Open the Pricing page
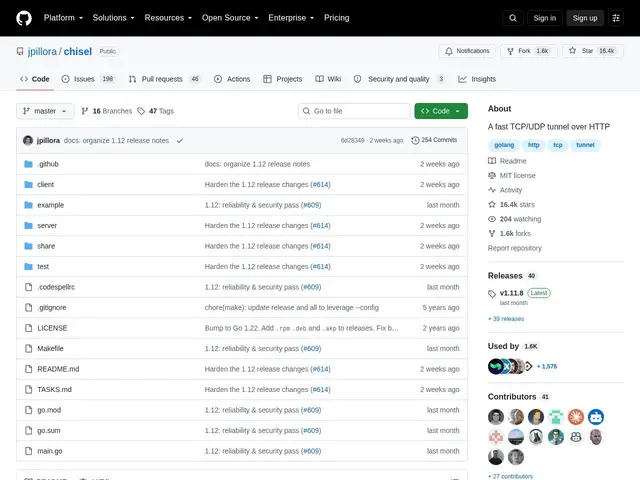This screenshot has width=640, height=480. point(336,18)
